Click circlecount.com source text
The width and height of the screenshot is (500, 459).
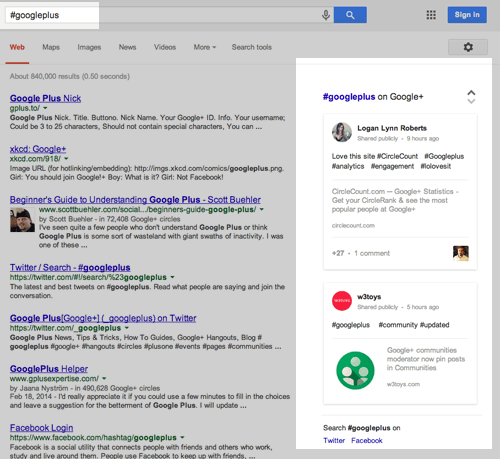click(x=353, y=226)
